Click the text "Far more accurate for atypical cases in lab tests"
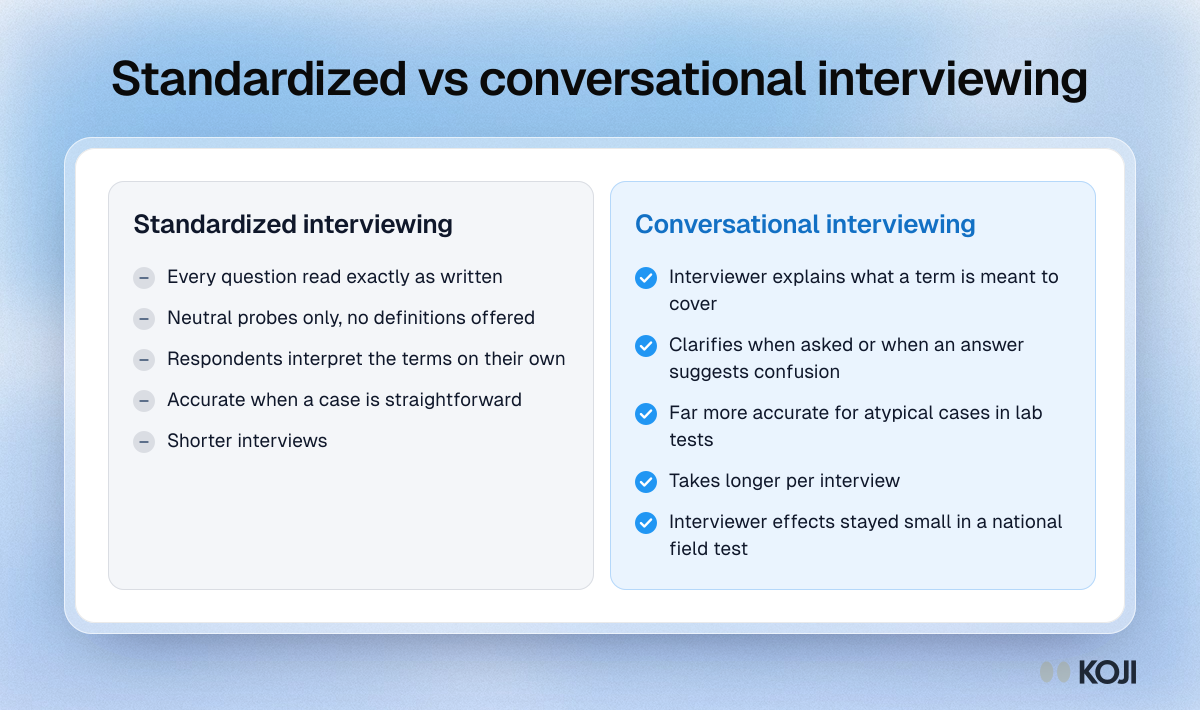The width and height of the screenshot is (1200, 710). (x=856, y=426)
